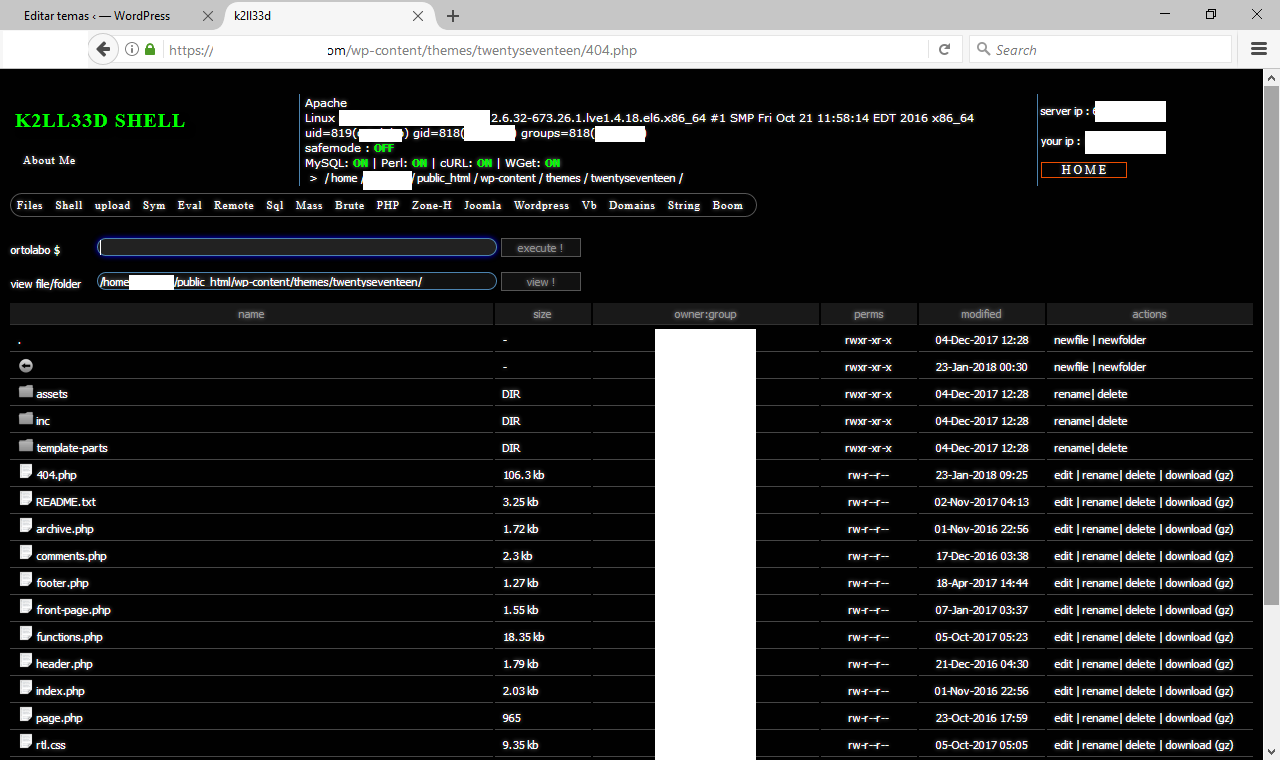The image size is (1280, 760).
Task: Click the page.php file icon
Action: [26, 716]
